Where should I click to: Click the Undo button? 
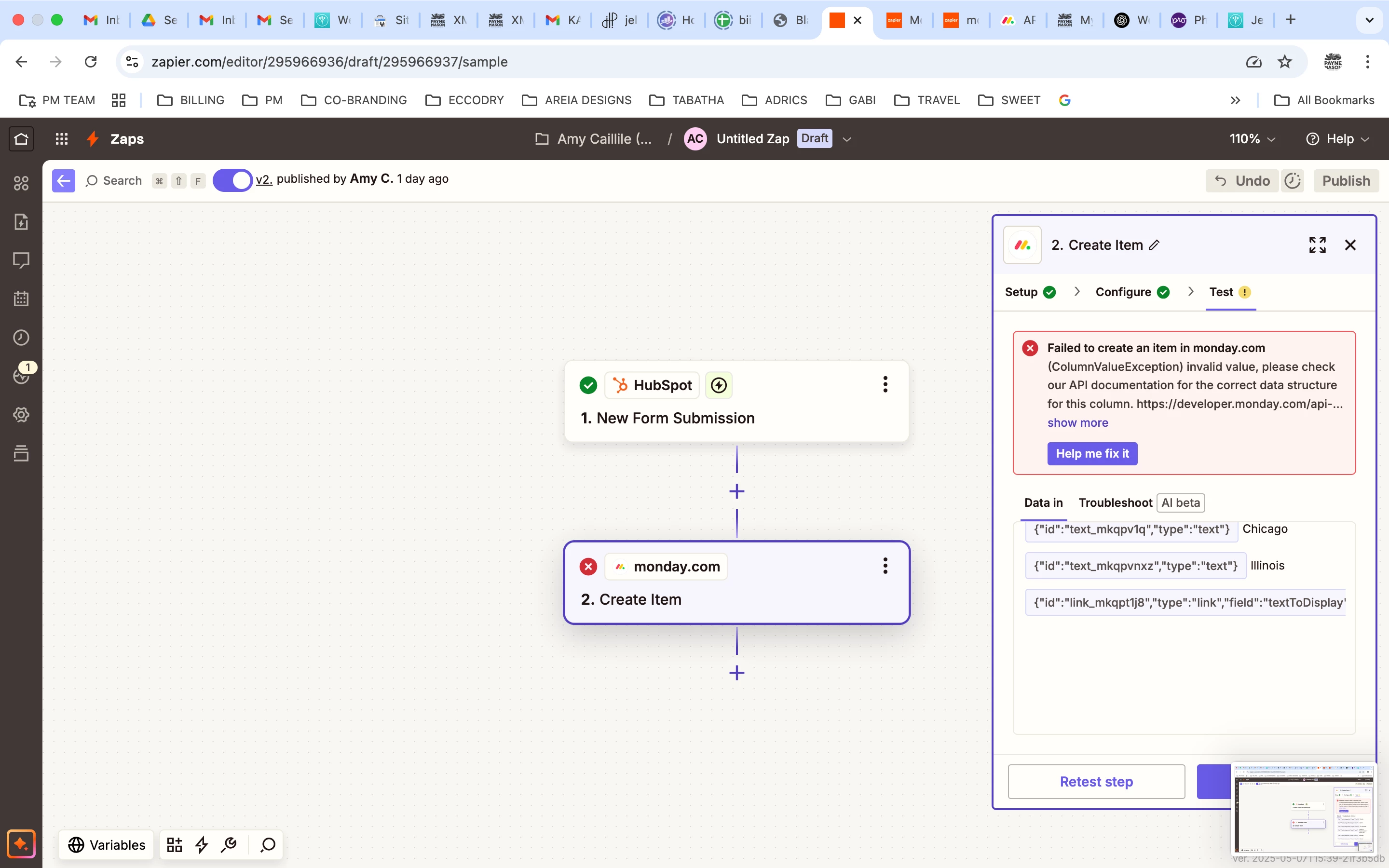tap(1242, 181)
